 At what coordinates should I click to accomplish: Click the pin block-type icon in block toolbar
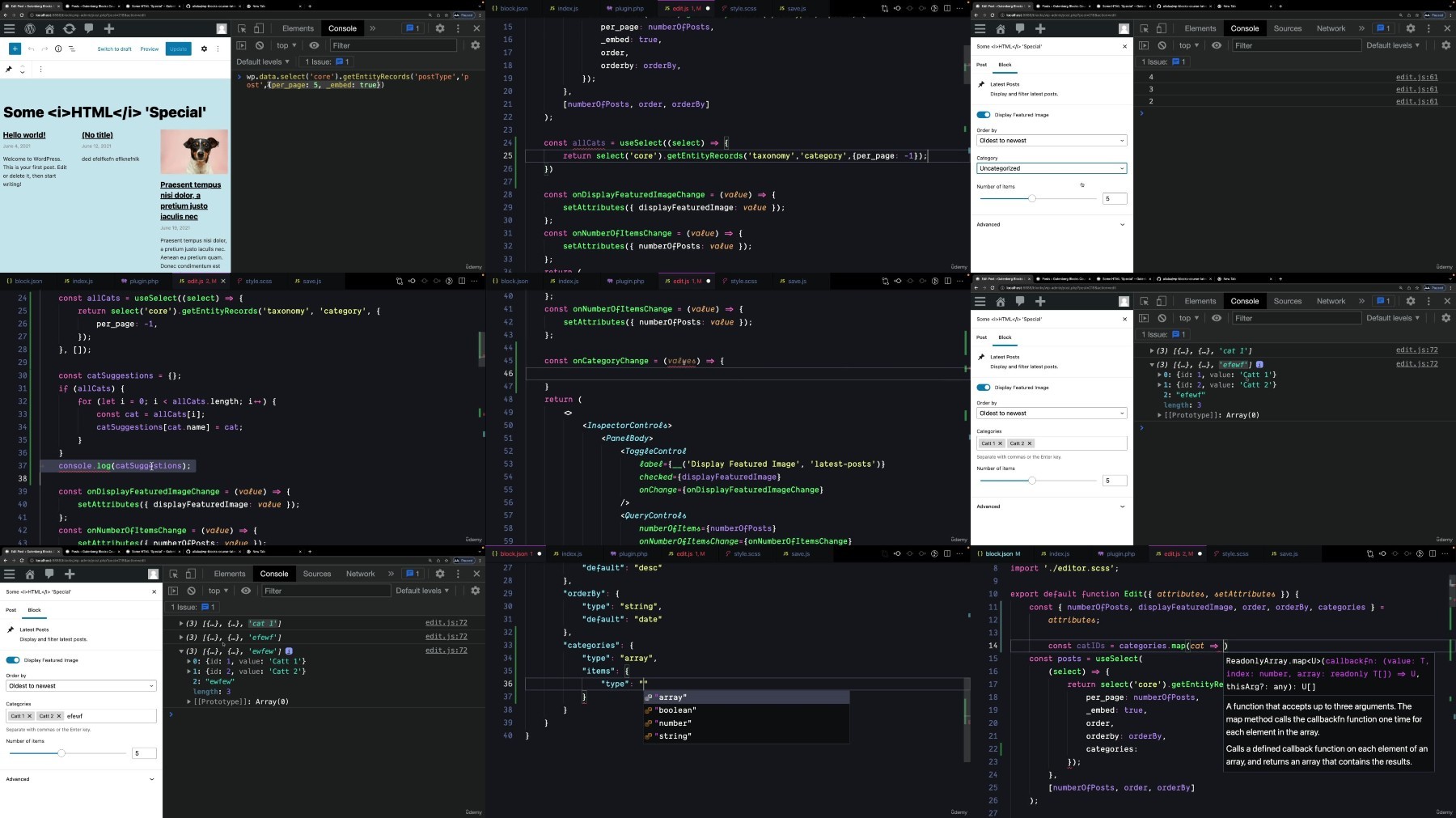[9, 70]
